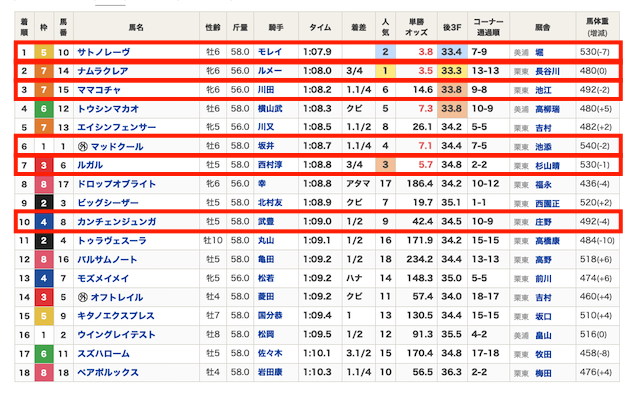Click the trainer name 梅田
Screen dimensions: 640x394
point(543,373)
